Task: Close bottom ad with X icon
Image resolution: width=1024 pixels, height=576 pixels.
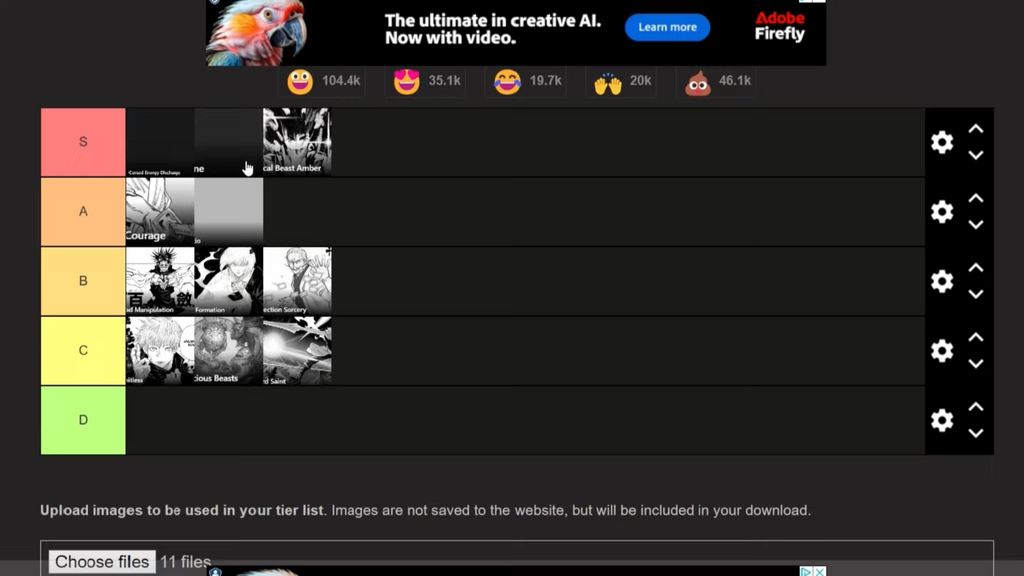Action: pos(820,571)
